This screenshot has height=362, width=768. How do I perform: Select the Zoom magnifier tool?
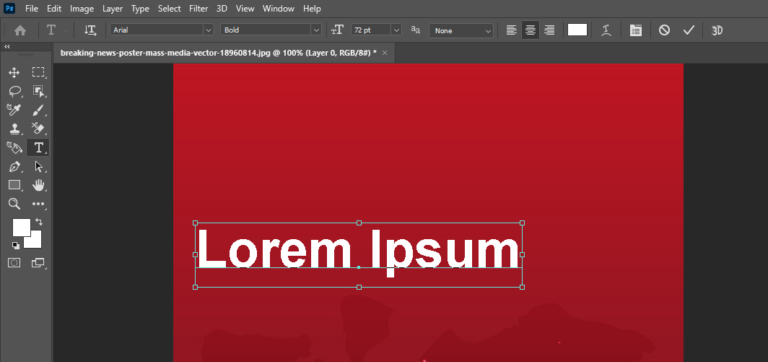pyautogui.click(x=14, y=204)
